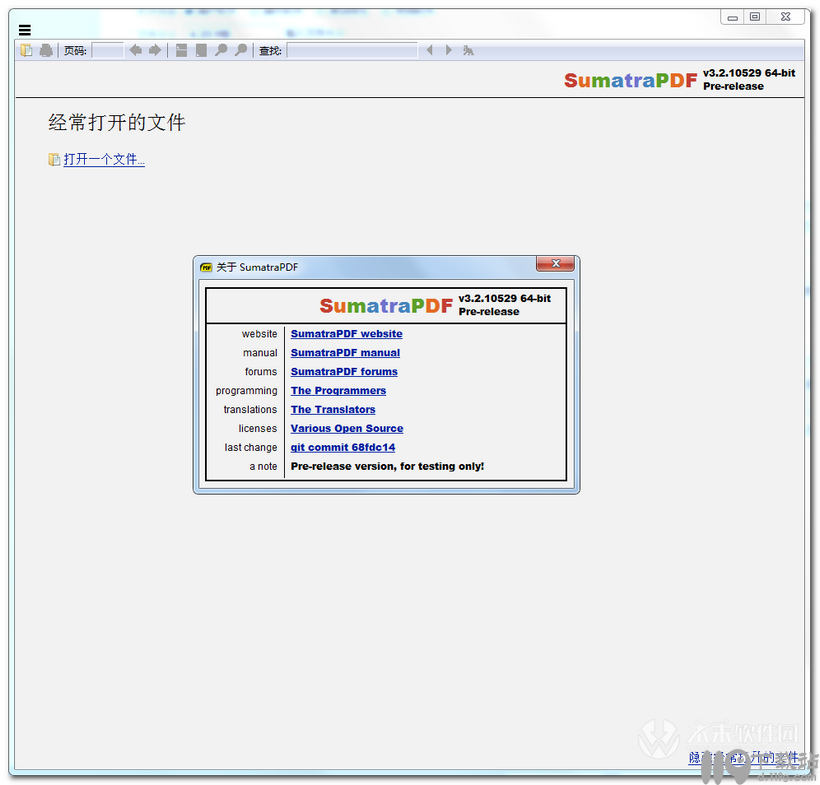Find previous match arrow
Image resolution: width=820 pixels, height=785 pixels.
tap(429, 50)
